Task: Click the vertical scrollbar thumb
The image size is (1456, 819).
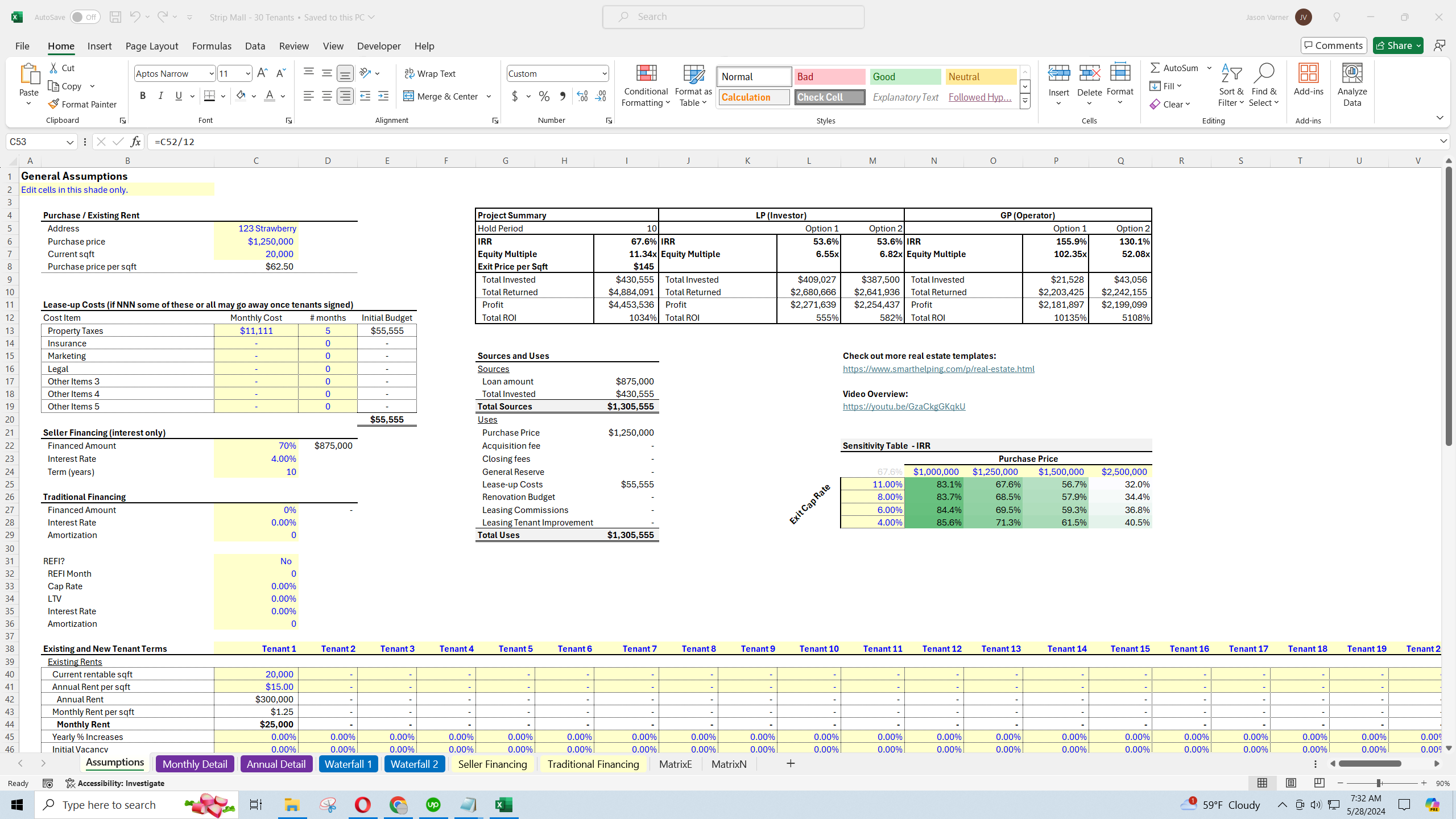Action: [x=1449, y=305]
